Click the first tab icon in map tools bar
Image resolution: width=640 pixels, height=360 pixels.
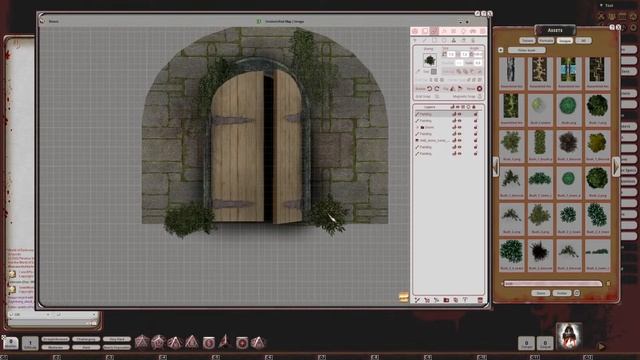(415, 31)
